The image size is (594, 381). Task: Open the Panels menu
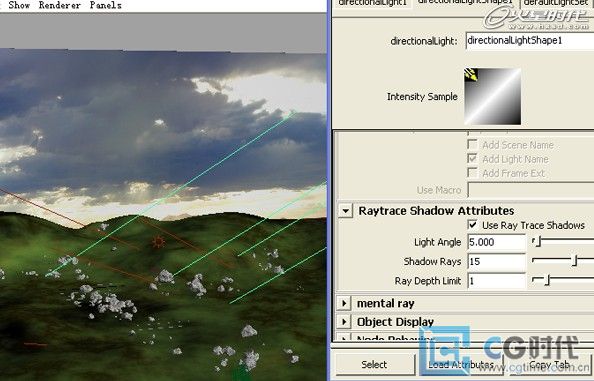pyautogui.click(x=106, y=5)
